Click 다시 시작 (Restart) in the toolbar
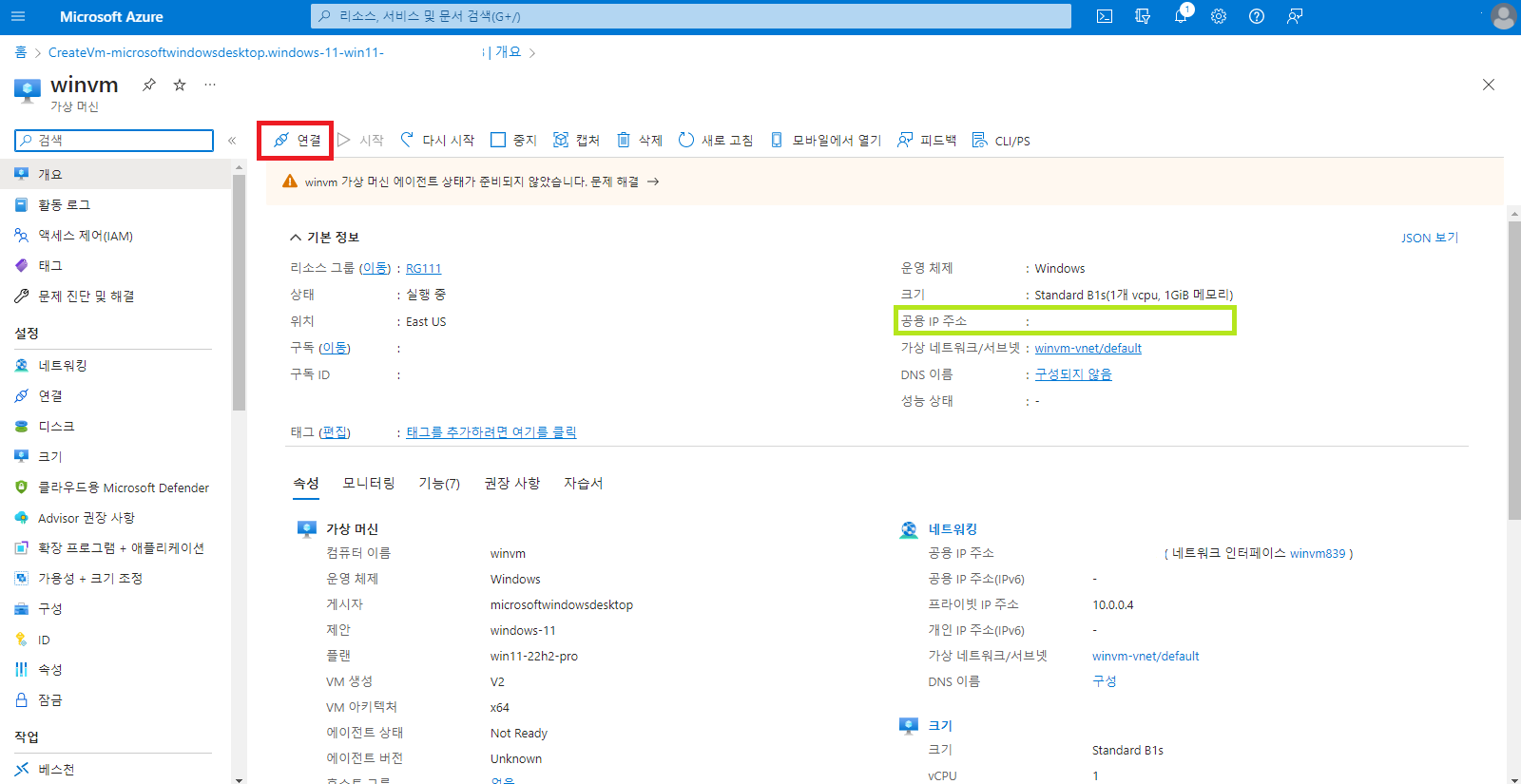The image size is (1521, 784). (437, 141)
